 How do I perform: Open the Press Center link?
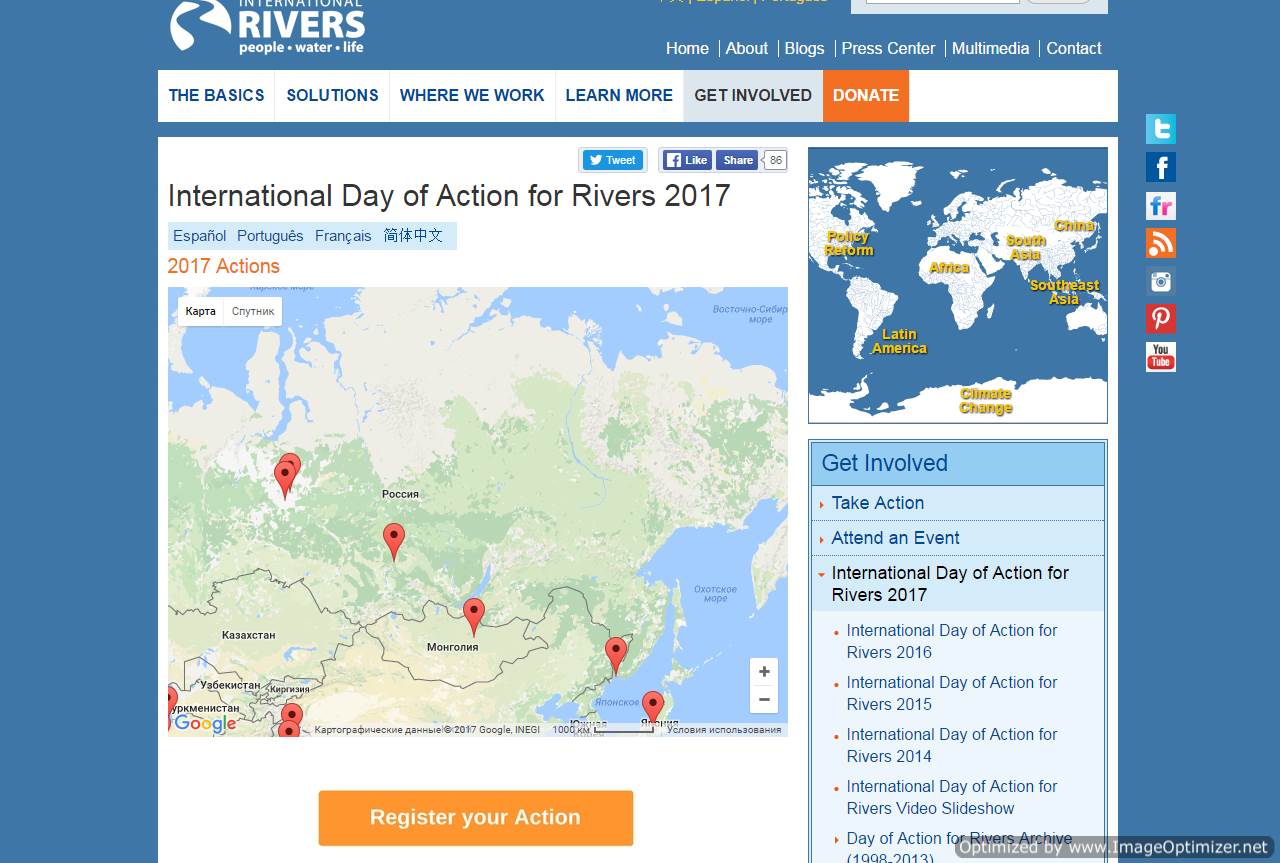888,48
